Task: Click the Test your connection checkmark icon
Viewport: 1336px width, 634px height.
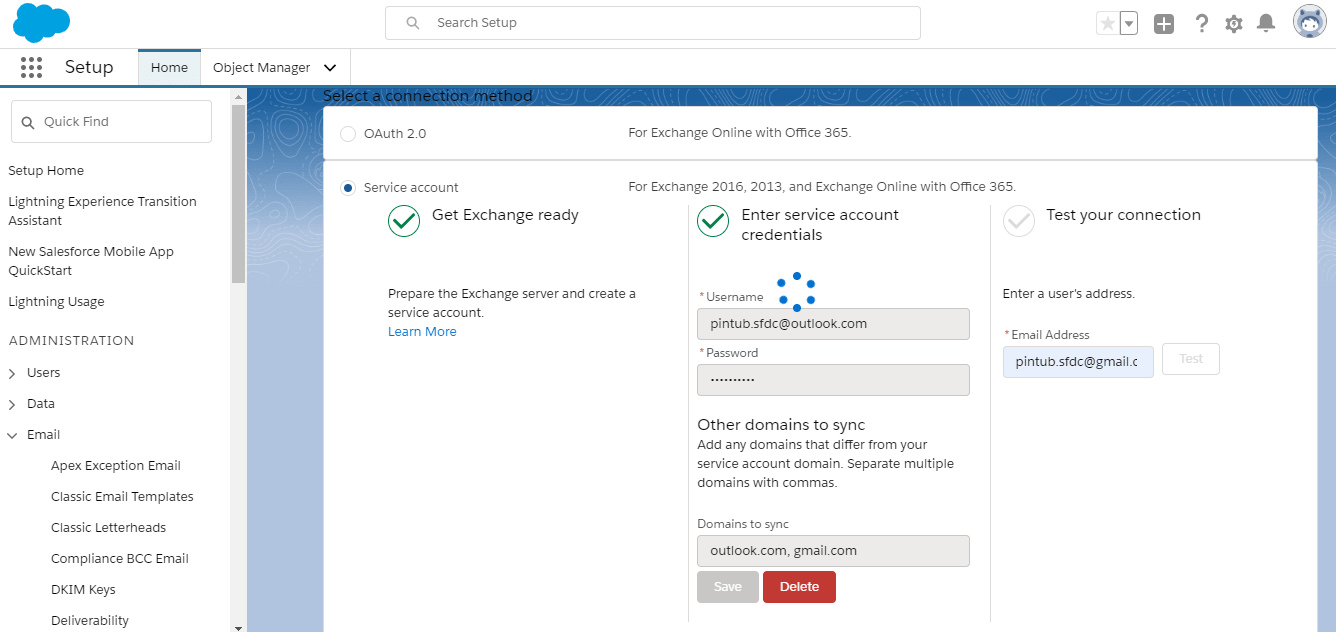Action: (x=1019, y=221)
